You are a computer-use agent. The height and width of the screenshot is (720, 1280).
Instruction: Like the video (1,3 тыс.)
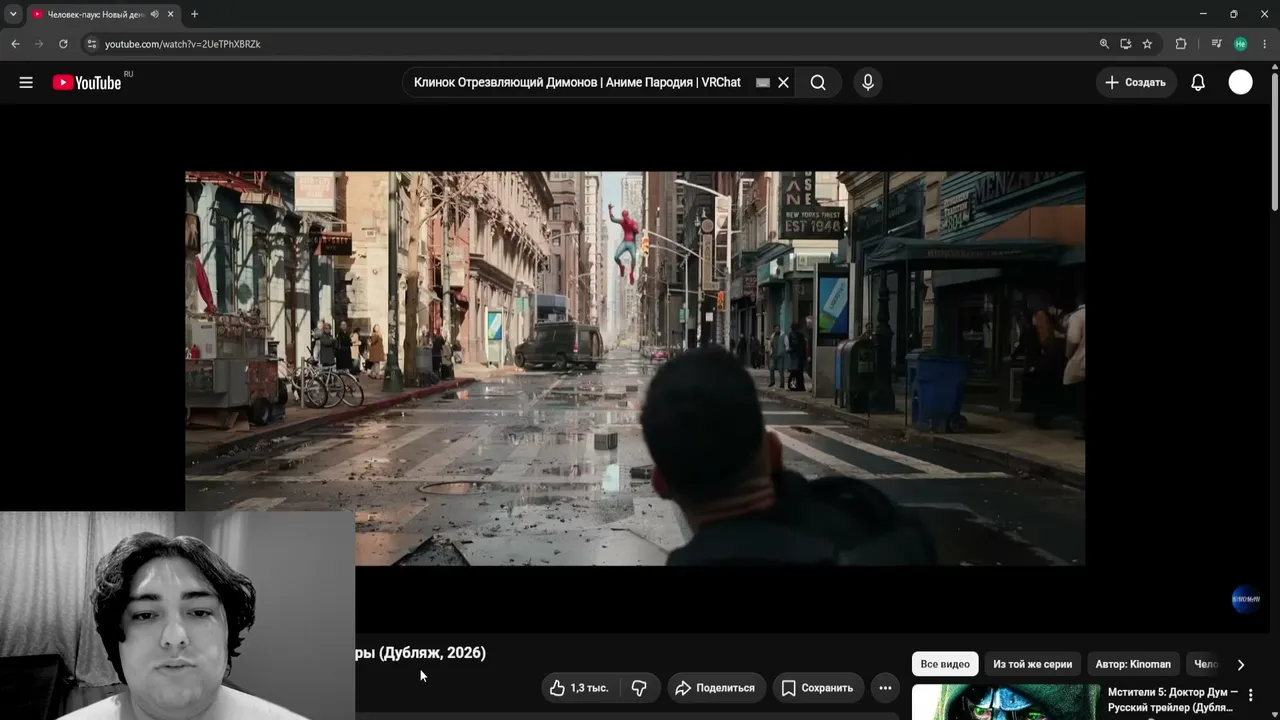[579, 688]
